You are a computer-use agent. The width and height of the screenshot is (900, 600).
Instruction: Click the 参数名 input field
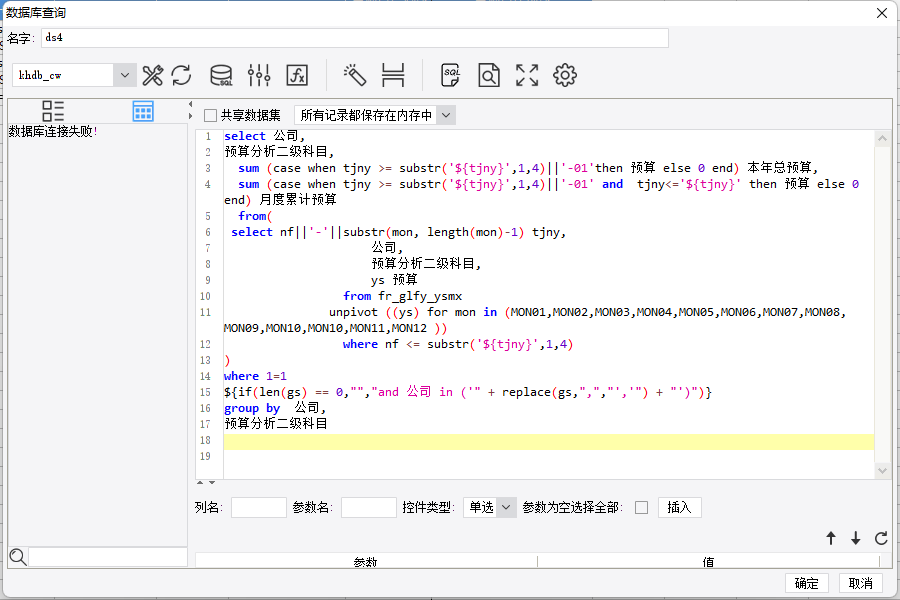tap(368, 508)
